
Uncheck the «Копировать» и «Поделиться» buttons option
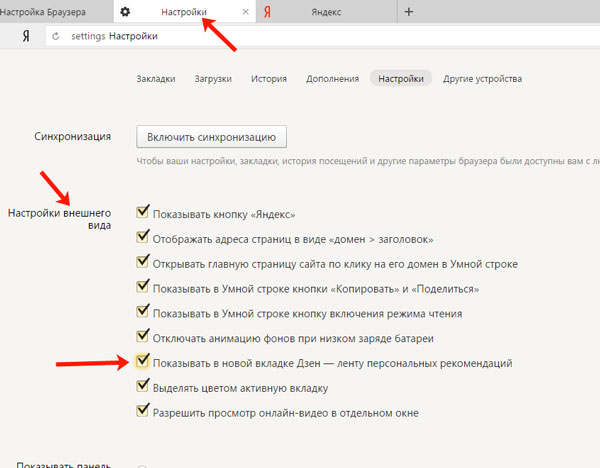[143, 288]
